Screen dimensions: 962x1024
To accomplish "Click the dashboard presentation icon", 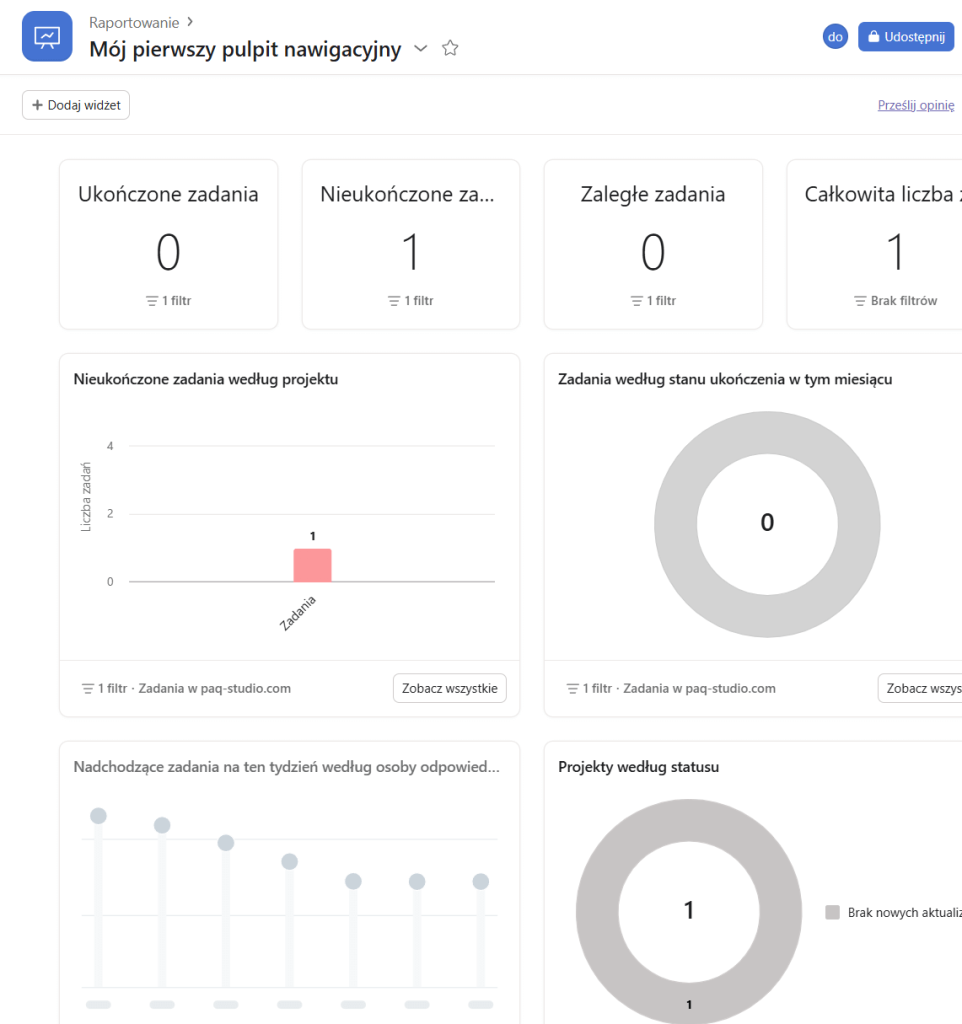I will point(47,37).
